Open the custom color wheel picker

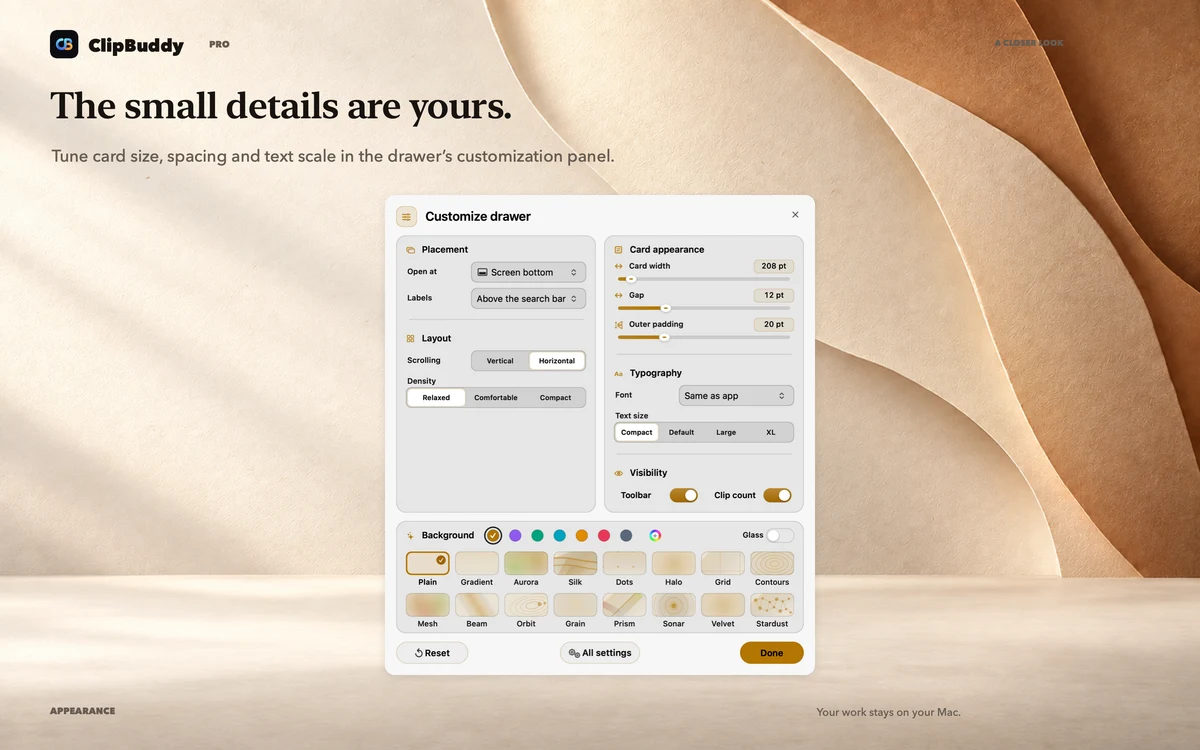click(655, 535)
